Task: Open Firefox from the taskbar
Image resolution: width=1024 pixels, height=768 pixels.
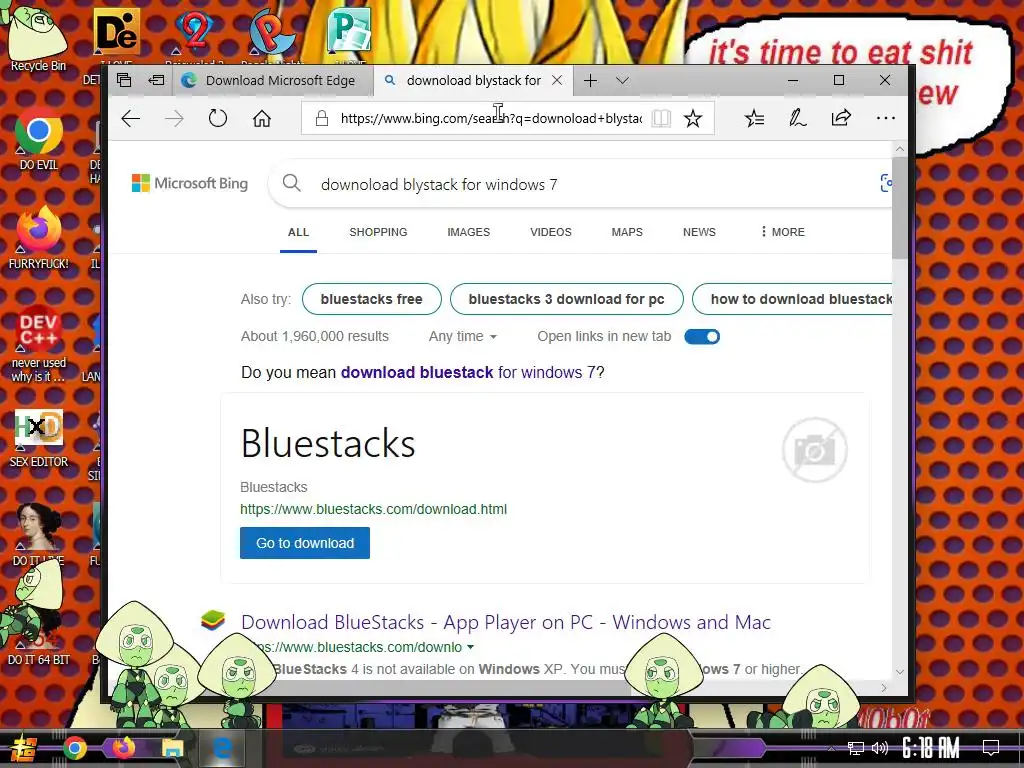Action: [123, 747]
